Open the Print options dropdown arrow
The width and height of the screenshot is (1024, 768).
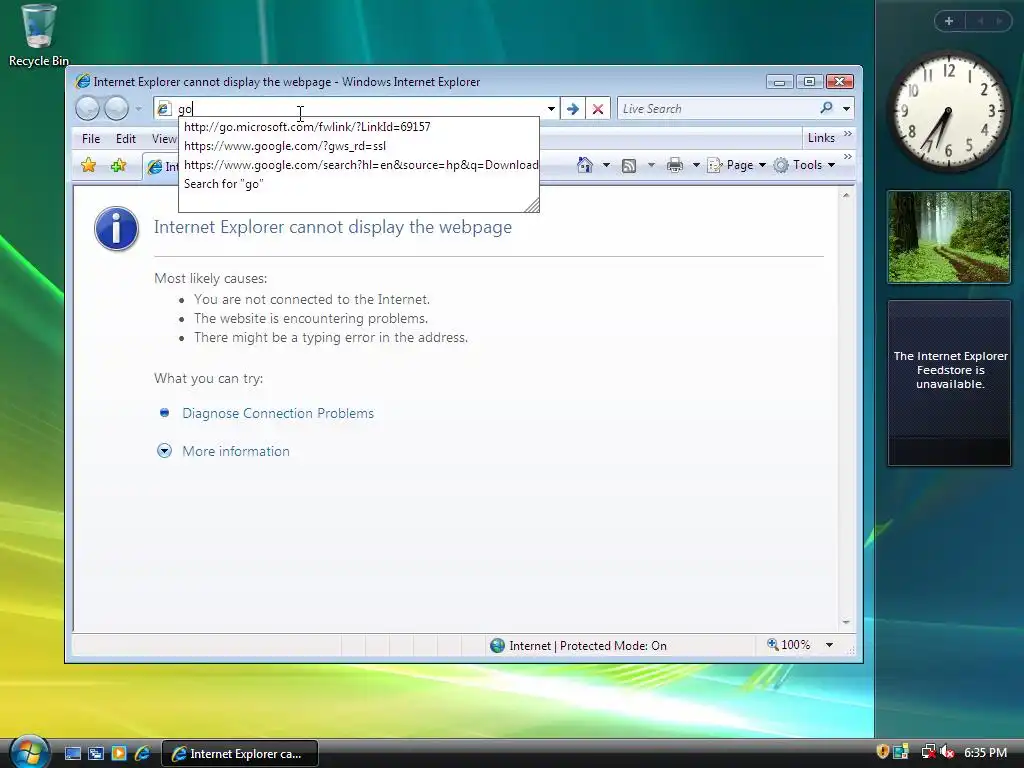(x=696, y=165)
